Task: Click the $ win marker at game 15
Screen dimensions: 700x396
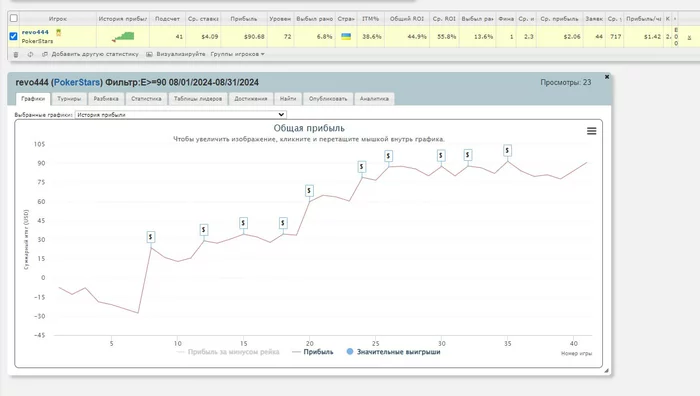Action: click(243, 223)
